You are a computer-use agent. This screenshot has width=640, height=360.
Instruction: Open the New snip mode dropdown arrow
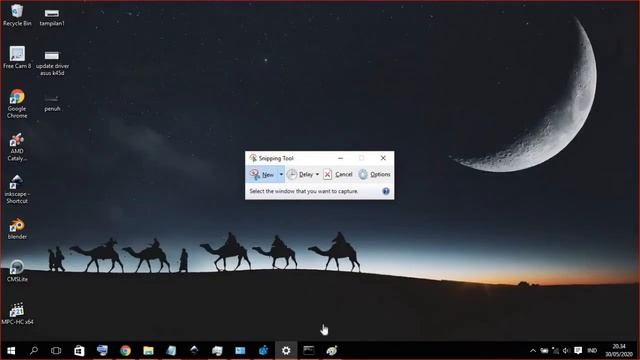(281, 174)
